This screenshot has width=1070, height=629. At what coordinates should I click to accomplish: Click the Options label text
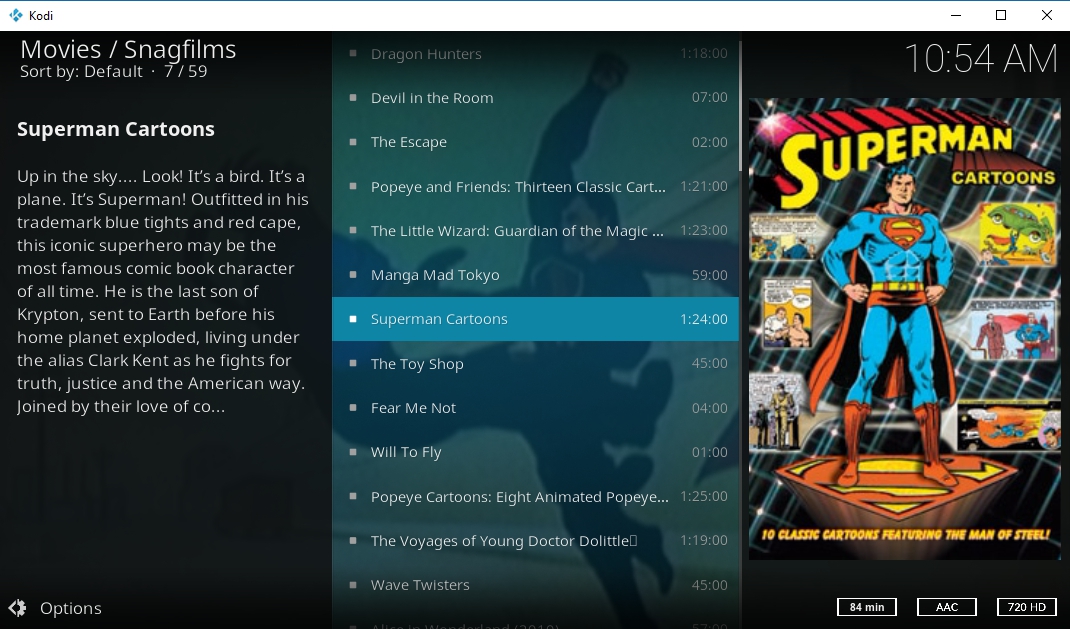[x=71, y=608]
